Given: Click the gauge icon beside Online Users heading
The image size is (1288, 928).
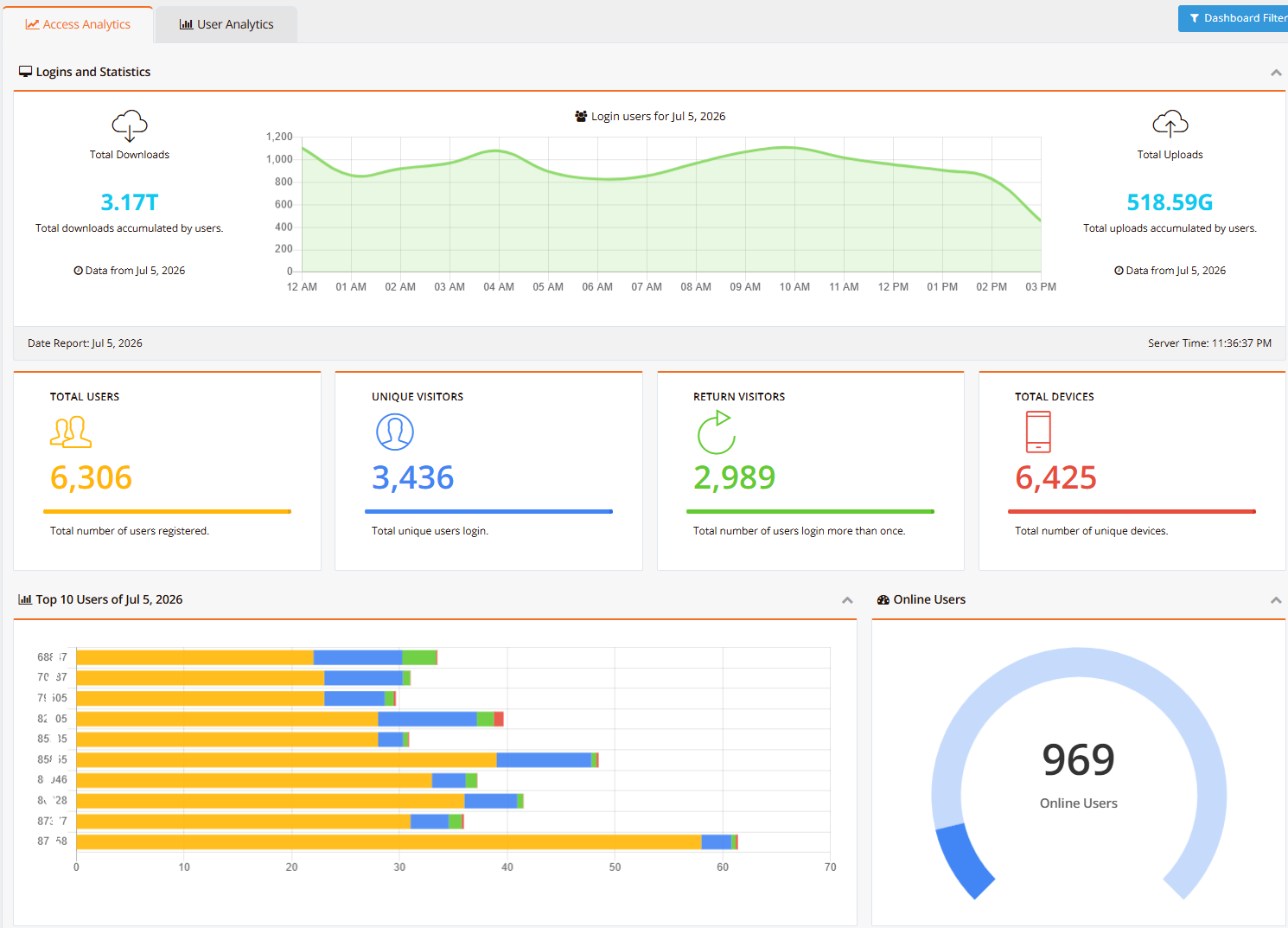Looking at the screenshot, I should 883,599.
